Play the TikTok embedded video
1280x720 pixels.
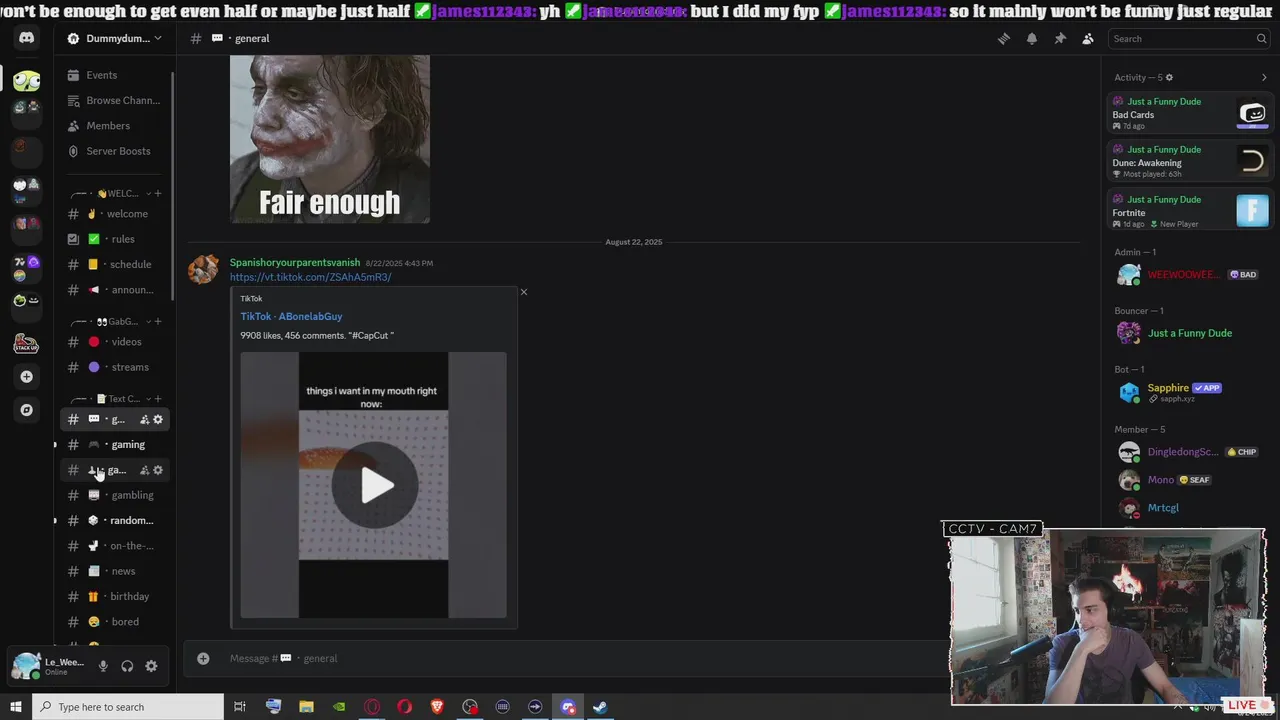point(375,485)
